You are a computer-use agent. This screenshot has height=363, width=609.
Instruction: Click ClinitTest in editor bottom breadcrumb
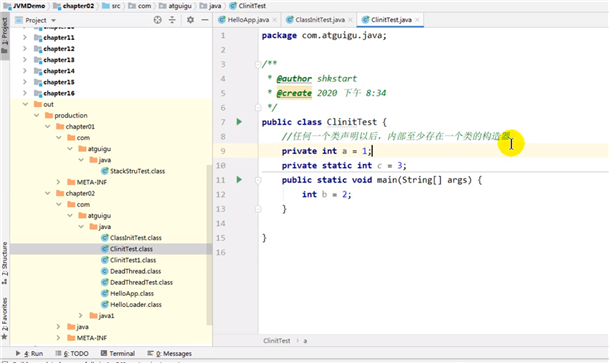[x=277, y=341]
